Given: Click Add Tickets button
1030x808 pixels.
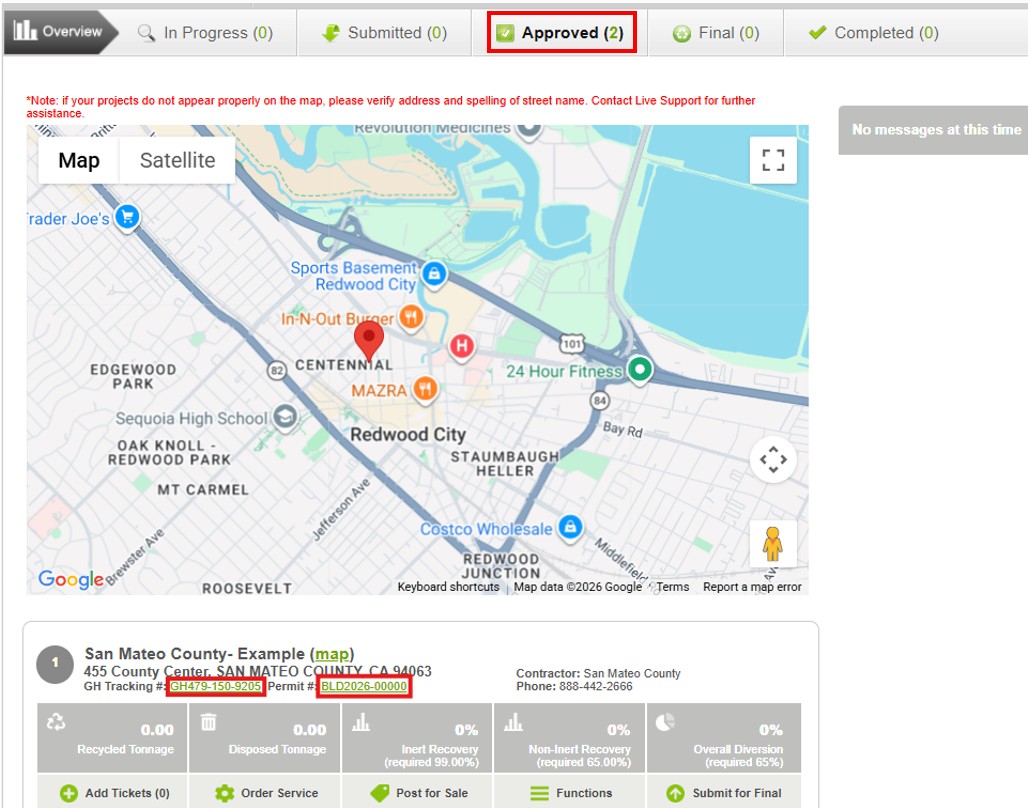Looking at the screenshot, I should [x=115, y=793].
